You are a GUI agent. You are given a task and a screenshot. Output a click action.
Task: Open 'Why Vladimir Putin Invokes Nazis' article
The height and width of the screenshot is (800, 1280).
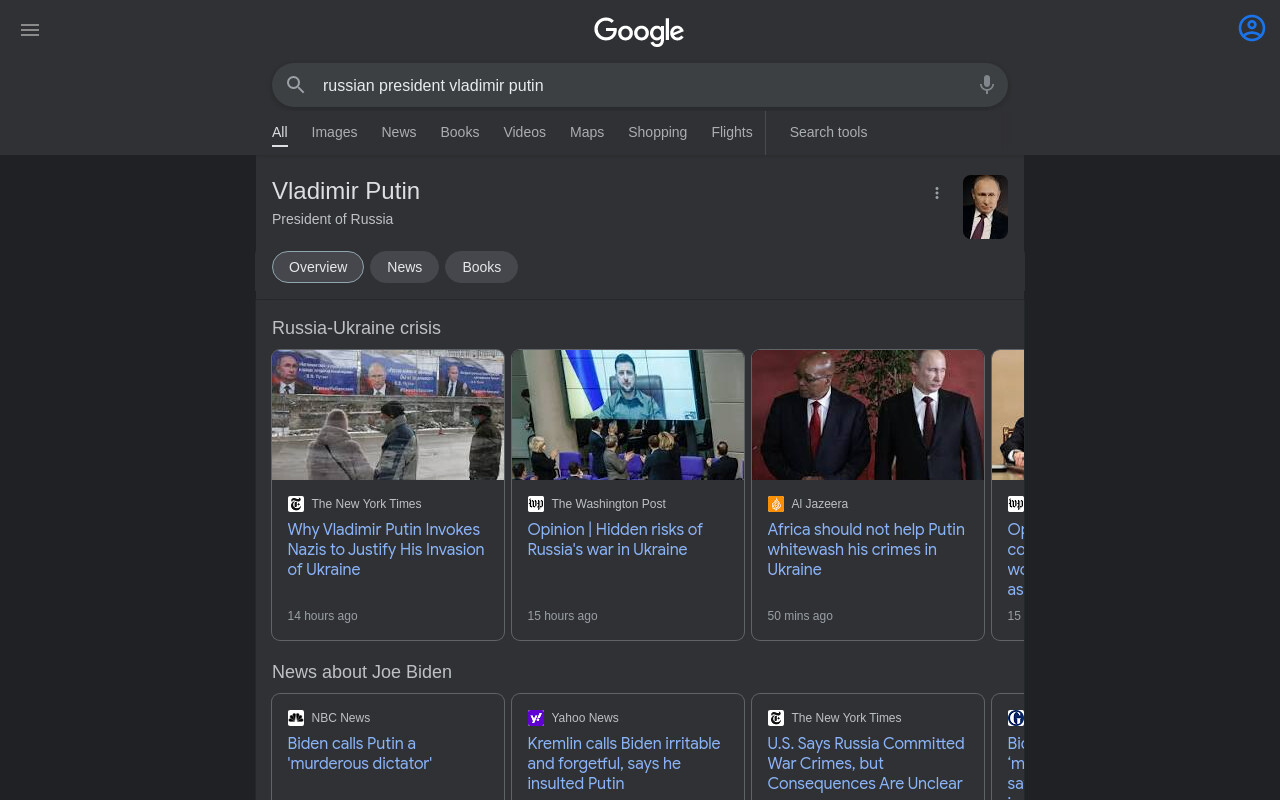pos(386,549)
